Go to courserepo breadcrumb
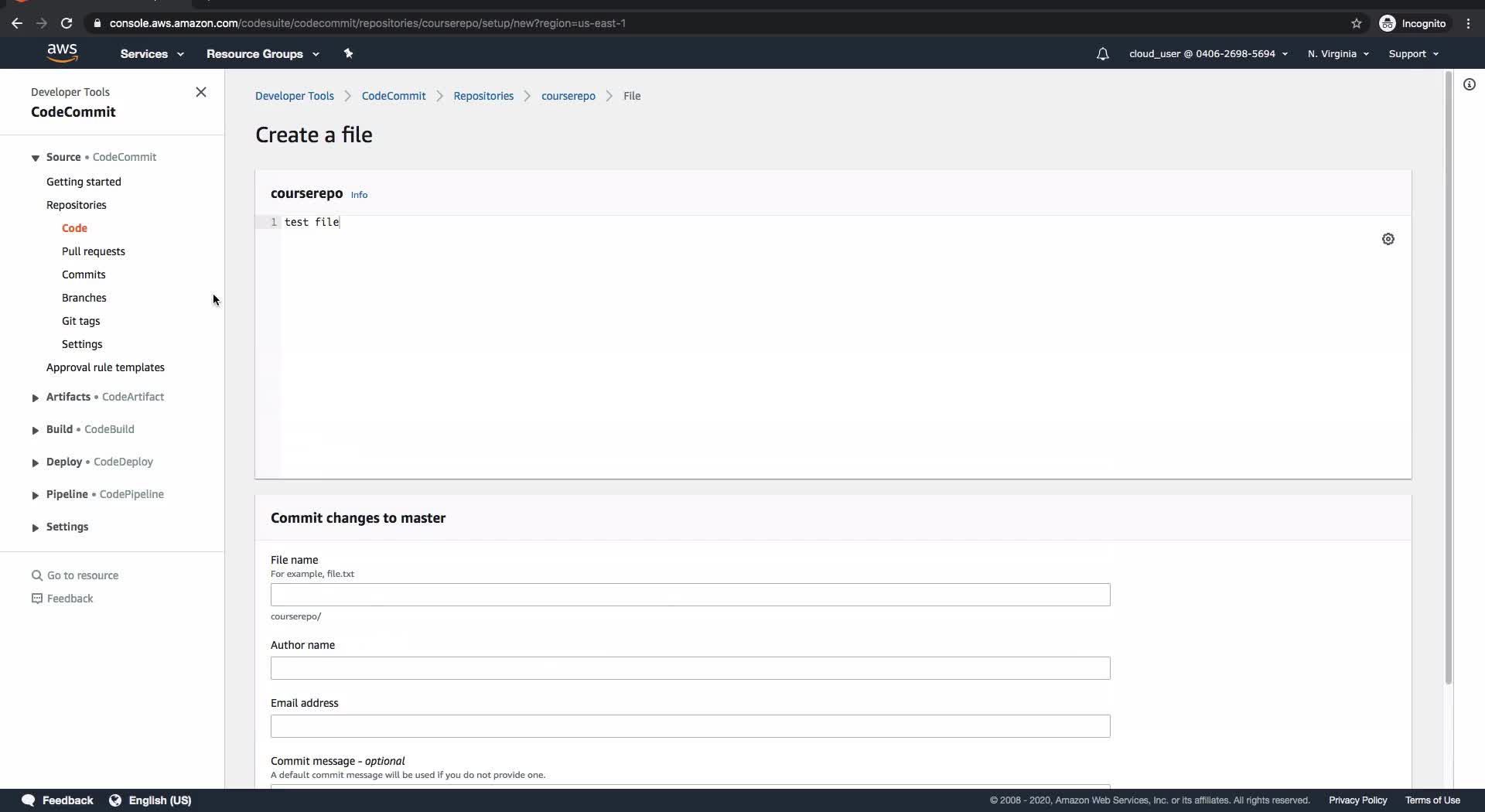The height and width of the screenshot is (812, 1485). coord(568,96)
